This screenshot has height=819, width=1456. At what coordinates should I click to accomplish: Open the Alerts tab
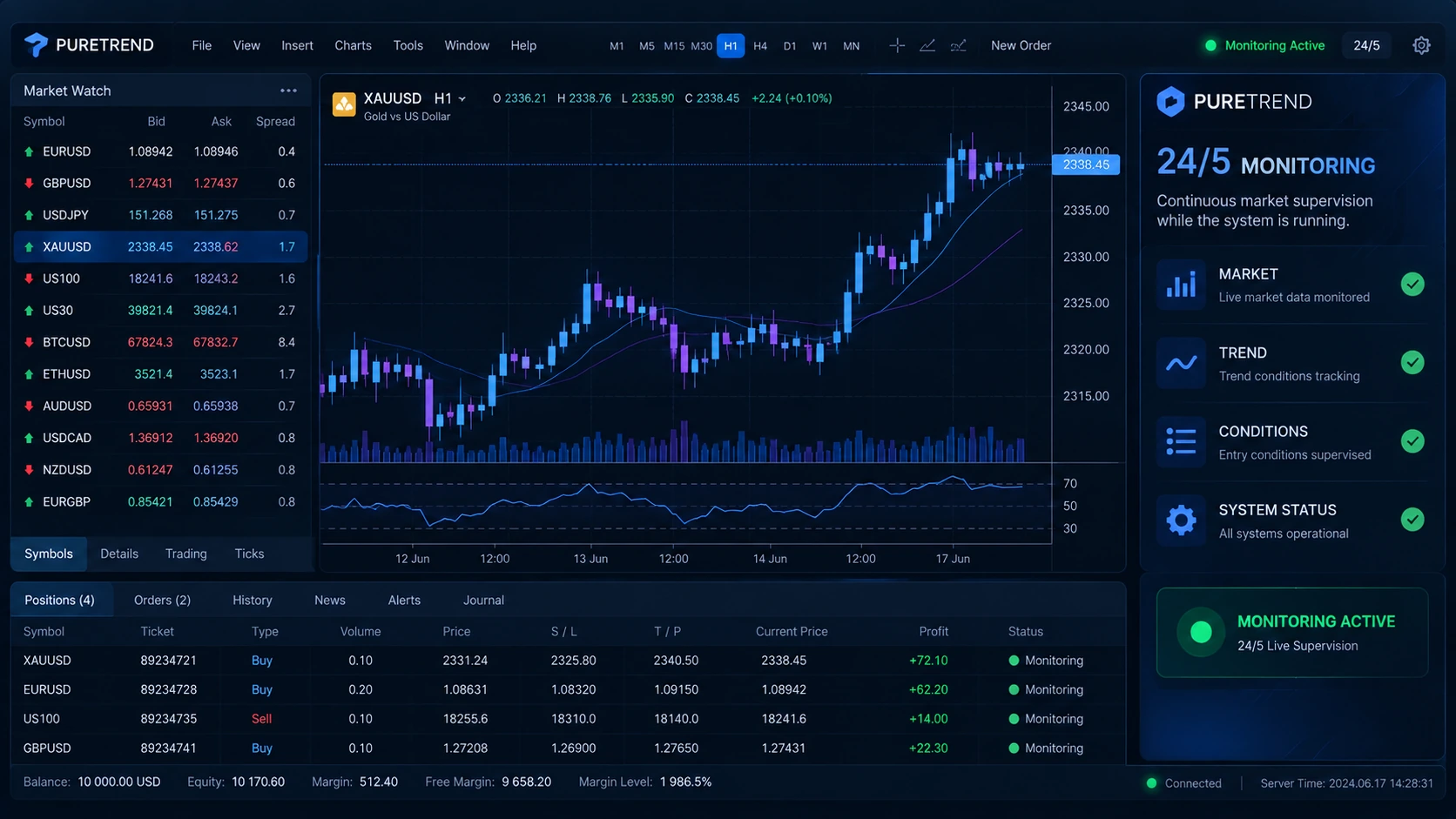click(404, 600)
